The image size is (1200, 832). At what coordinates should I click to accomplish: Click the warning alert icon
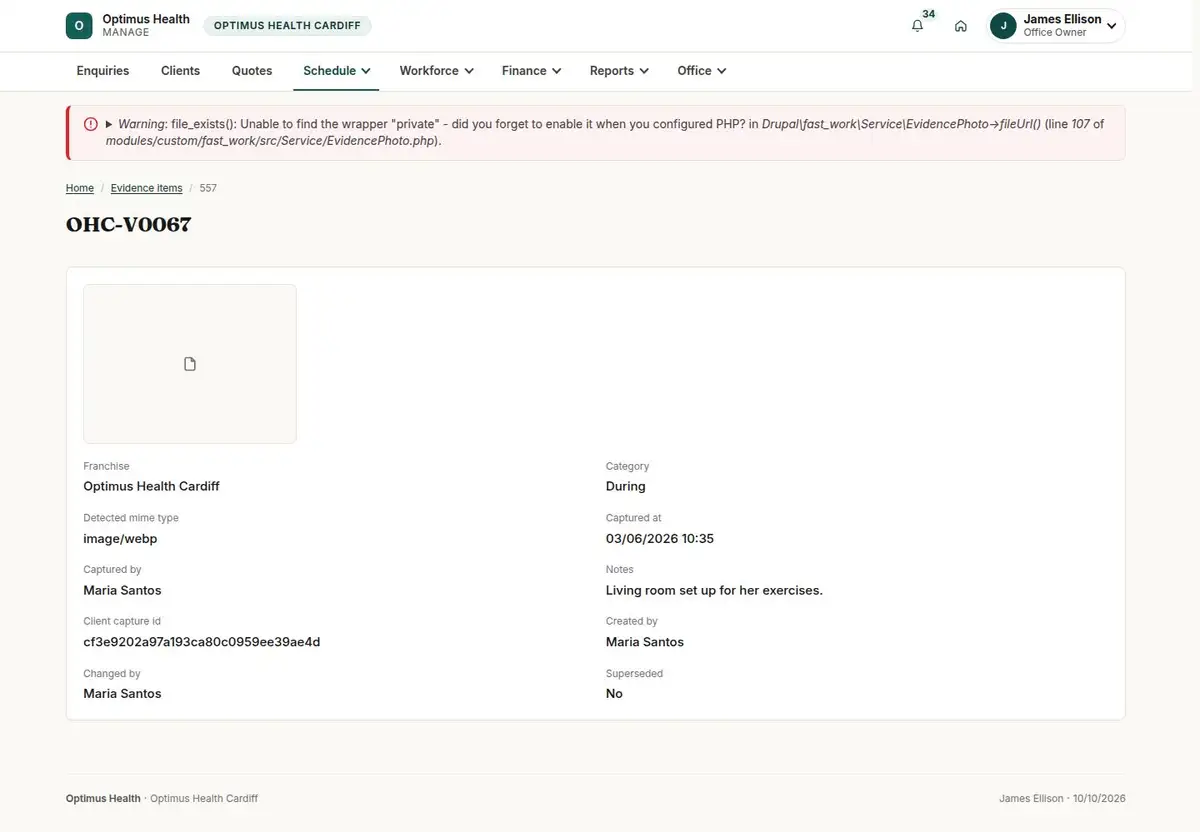point(91,124)
